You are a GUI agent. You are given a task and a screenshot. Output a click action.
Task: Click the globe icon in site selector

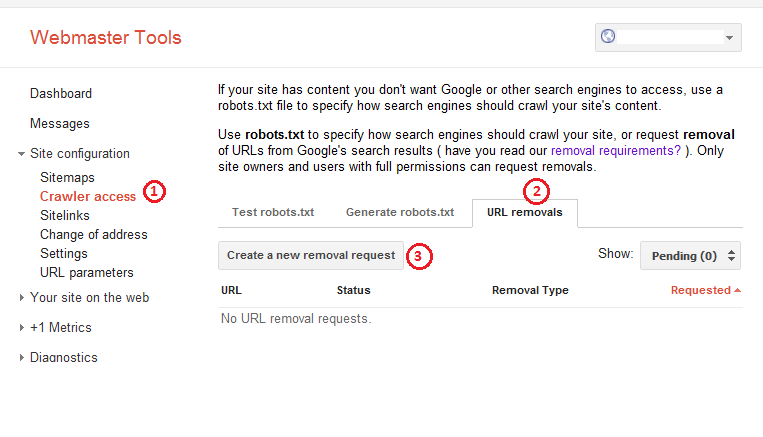[x=608, y=36]
